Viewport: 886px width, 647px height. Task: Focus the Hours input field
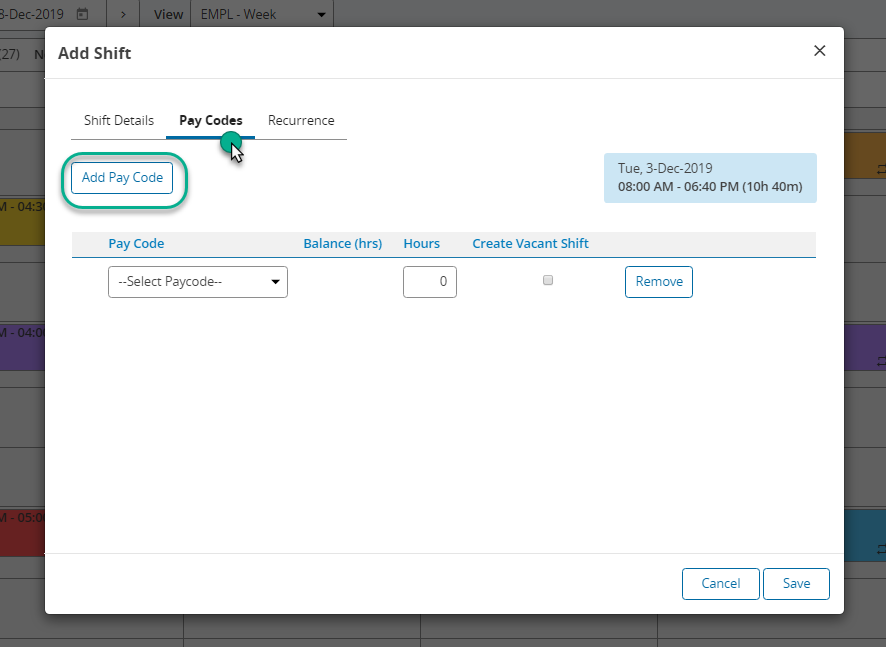point(429,281)
